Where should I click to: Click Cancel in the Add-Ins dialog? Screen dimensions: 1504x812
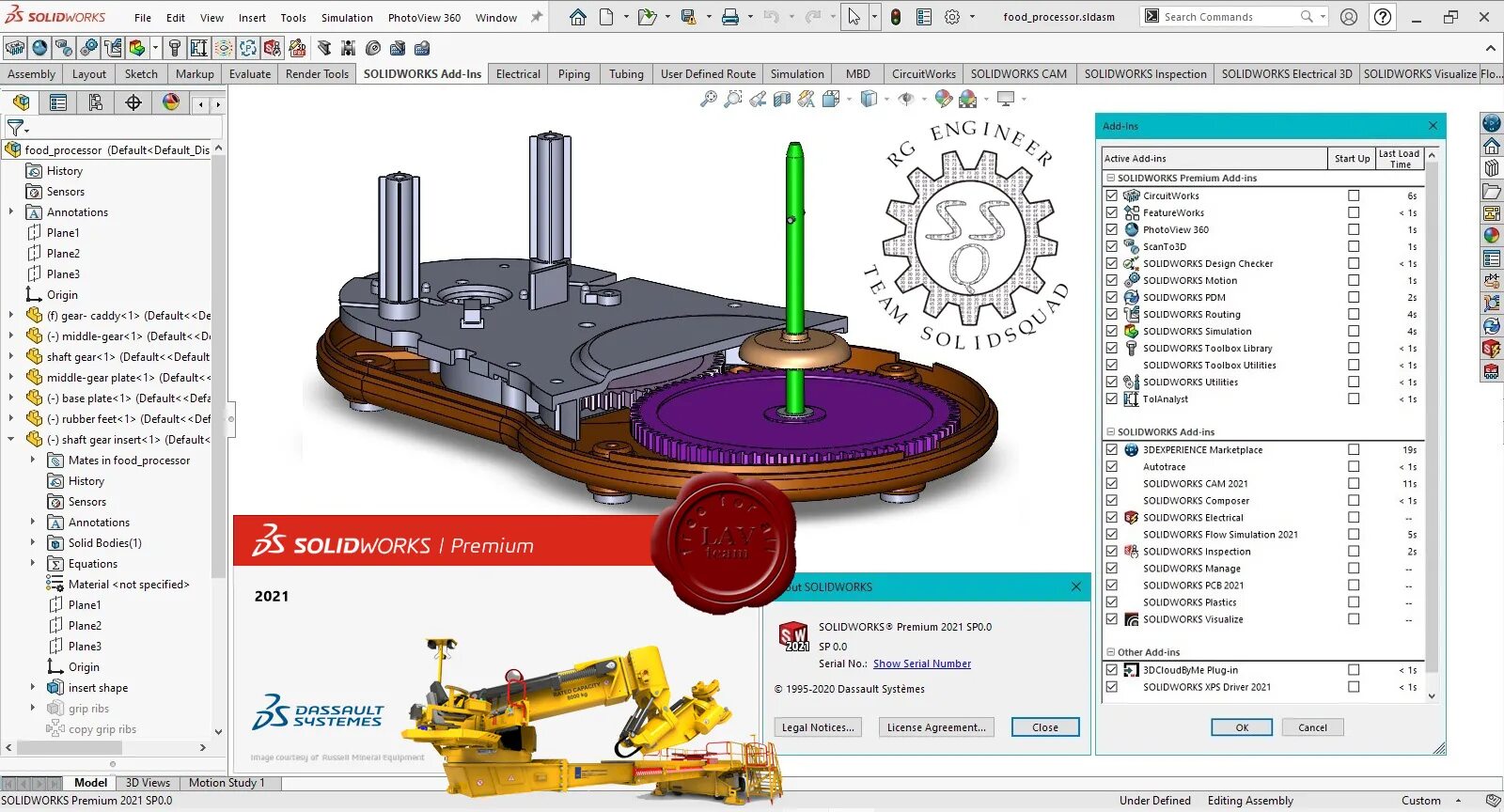click(x=1312, y=727)
